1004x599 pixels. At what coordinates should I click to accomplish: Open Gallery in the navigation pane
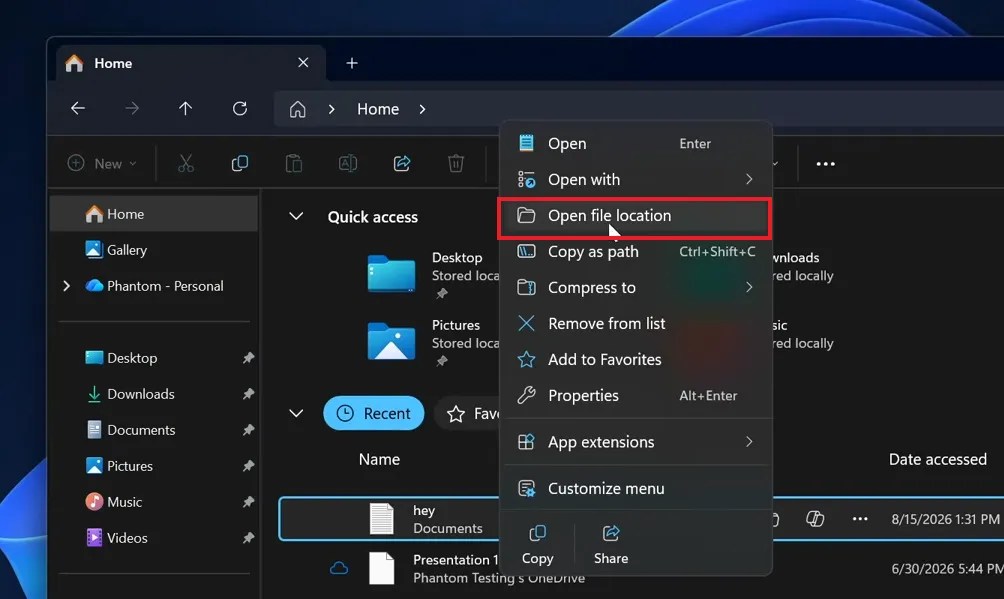(154, 250)
